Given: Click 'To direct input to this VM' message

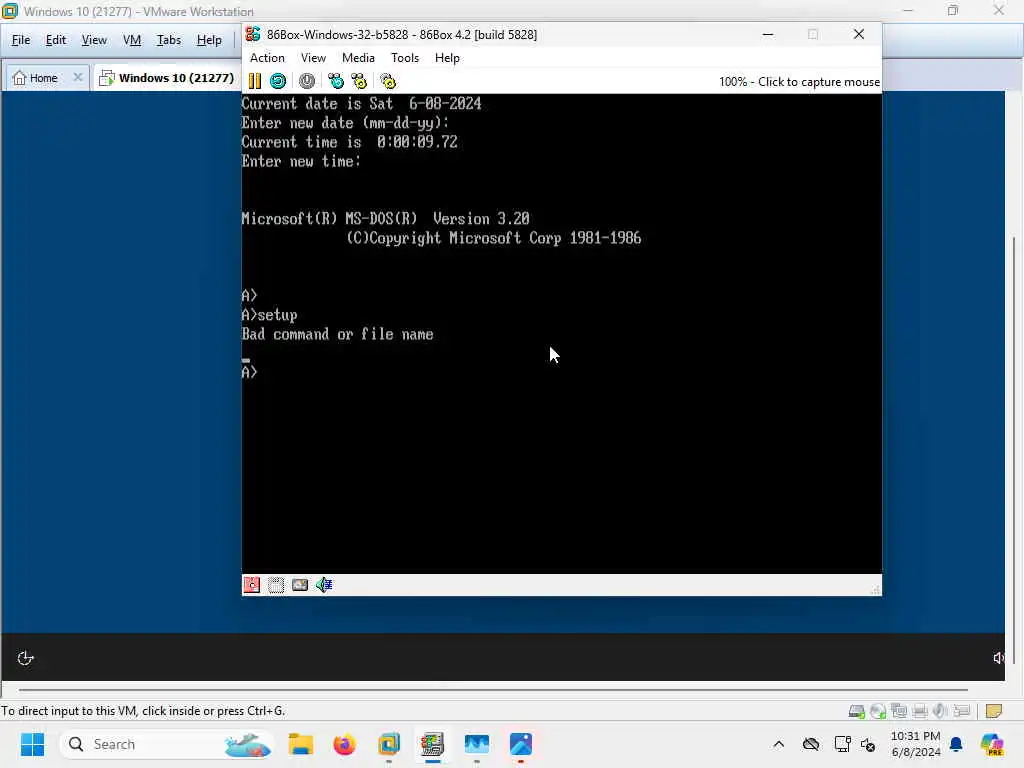Looking at the screenshot, I should [x=142, y=711].
